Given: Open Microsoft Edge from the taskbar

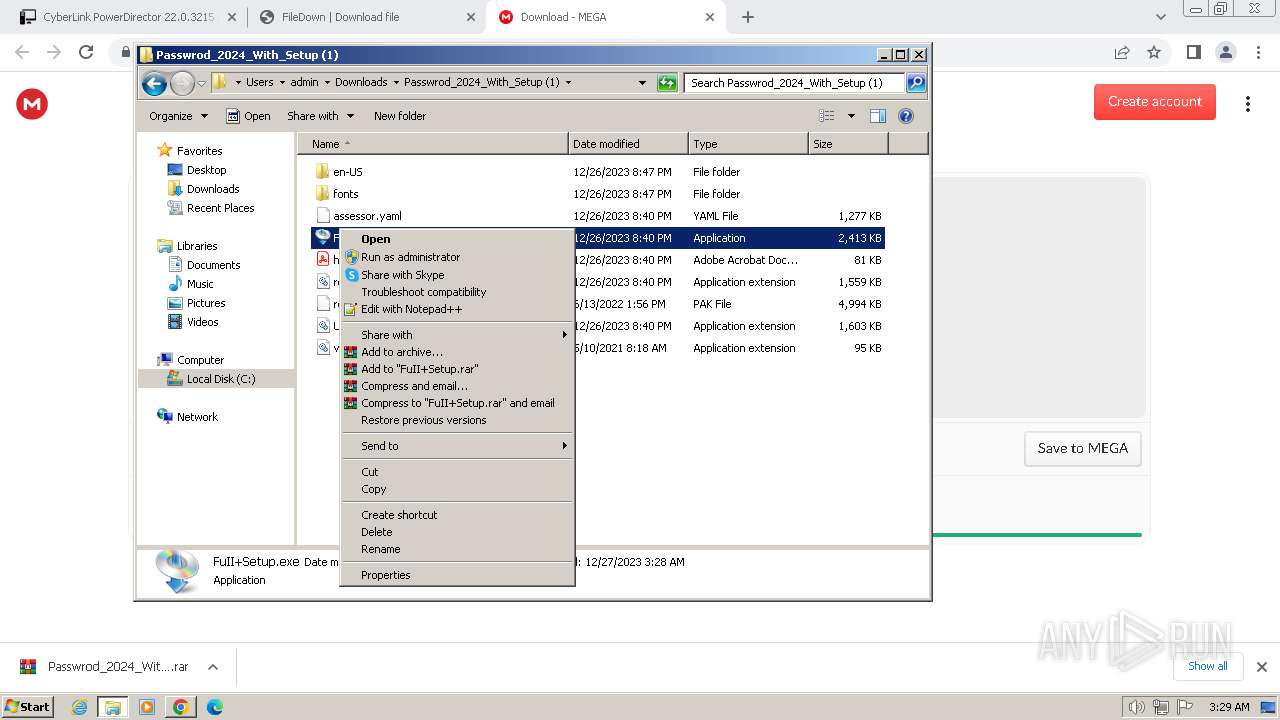Looking at the screenshot, I should pos(214,707).
